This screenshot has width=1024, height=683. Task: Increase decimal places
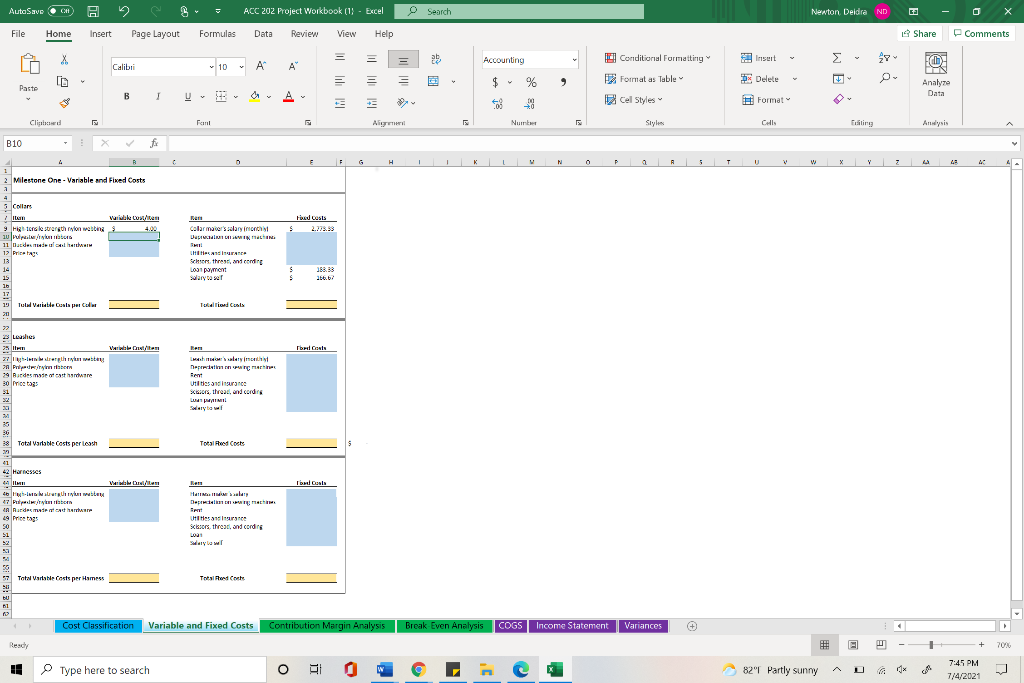(x=497, y=103)
